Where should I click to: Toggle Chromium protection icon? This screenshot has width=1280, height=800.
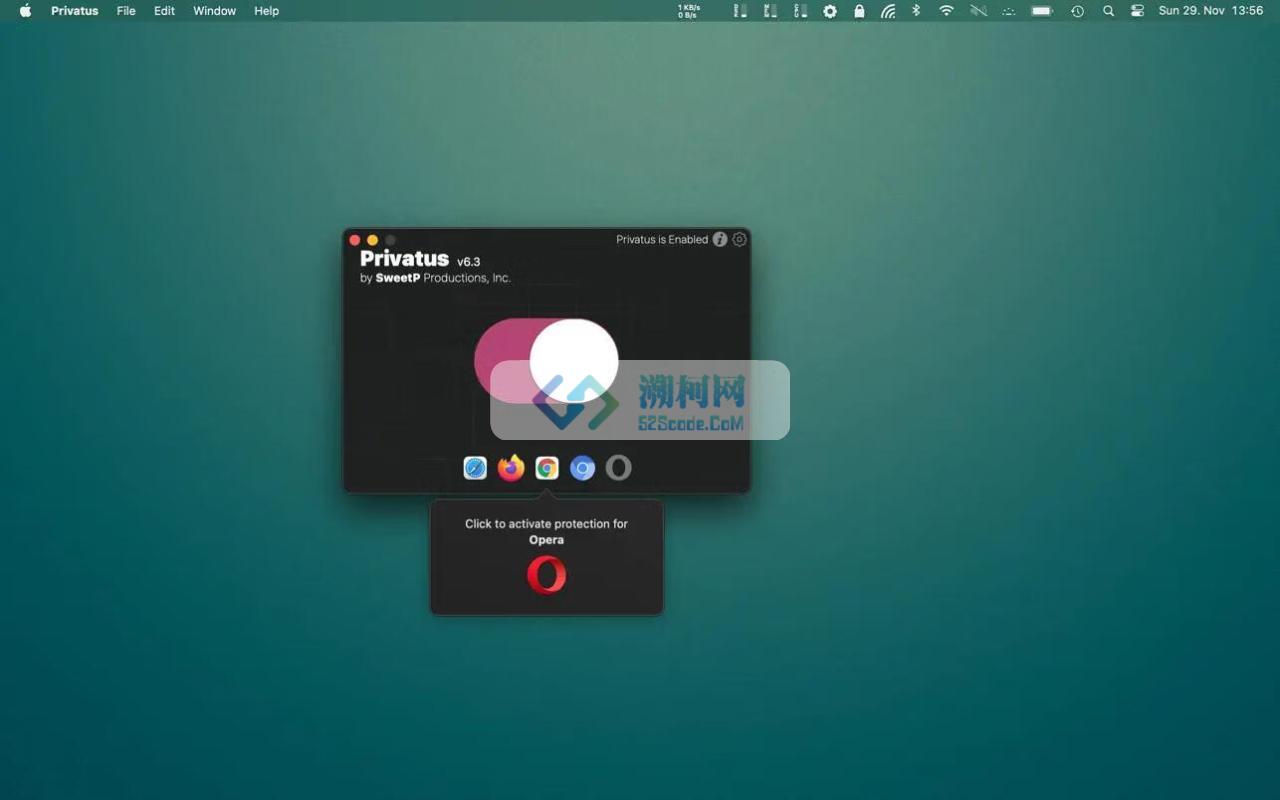coord(583,468)
